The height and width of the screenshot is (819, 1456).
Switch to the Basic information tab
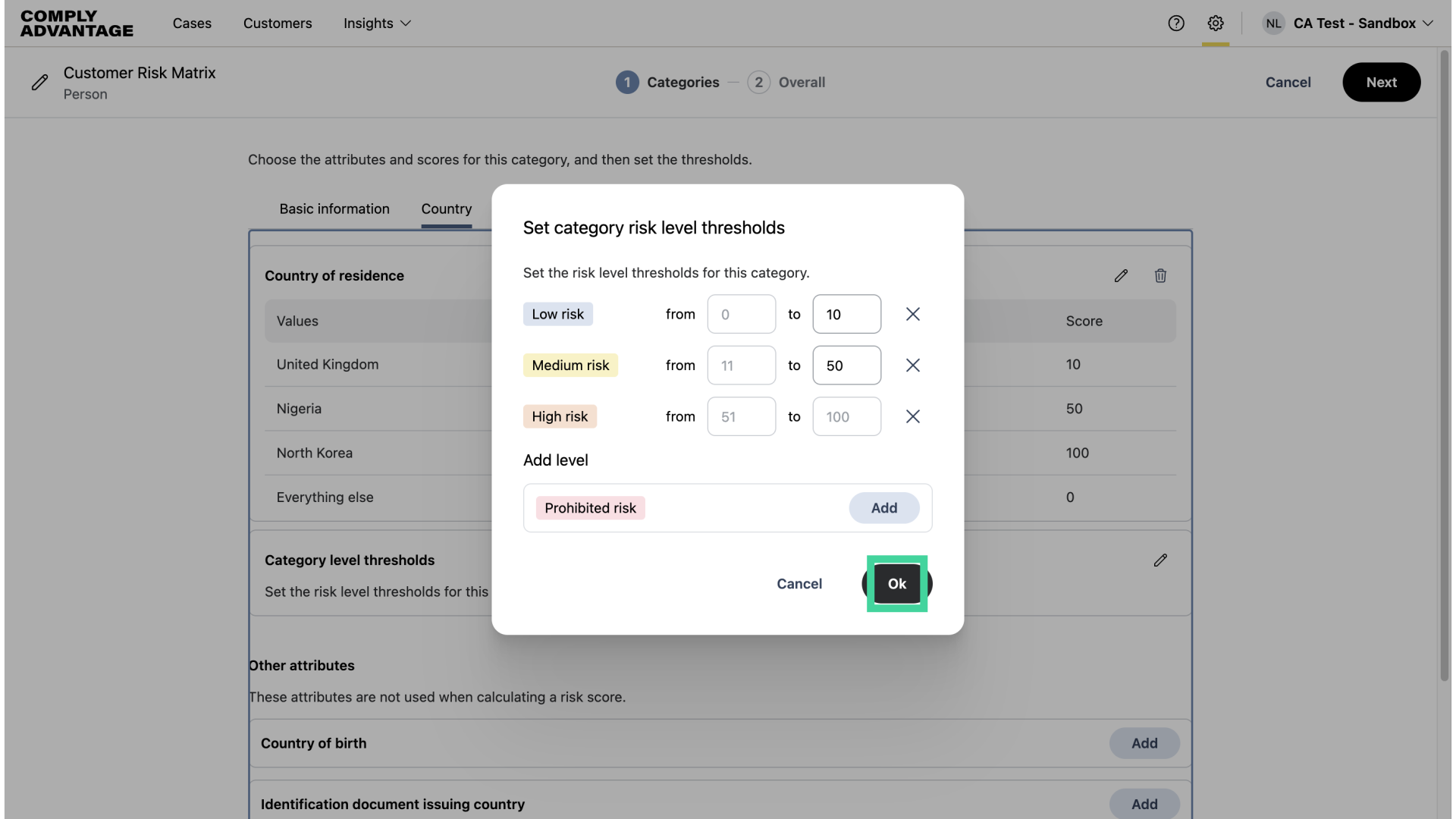[334, 209]
